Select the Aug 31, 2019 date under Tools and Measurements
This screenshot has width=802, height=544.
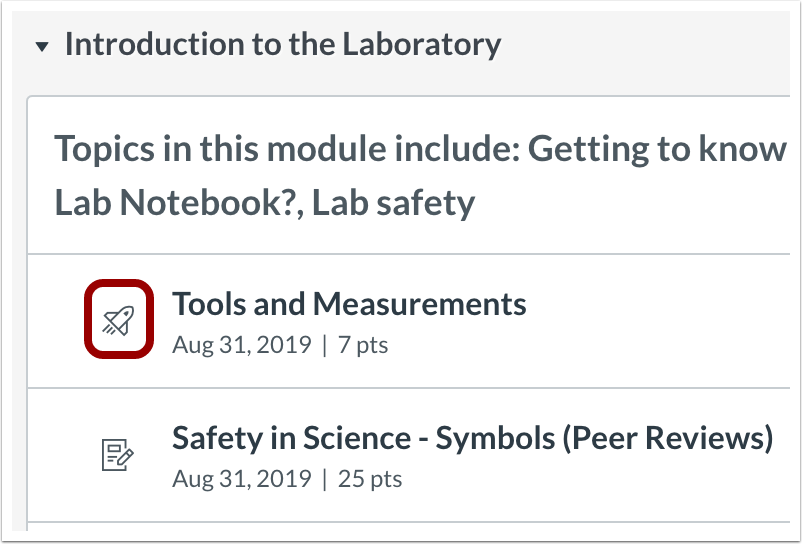(x=241, y=345)
